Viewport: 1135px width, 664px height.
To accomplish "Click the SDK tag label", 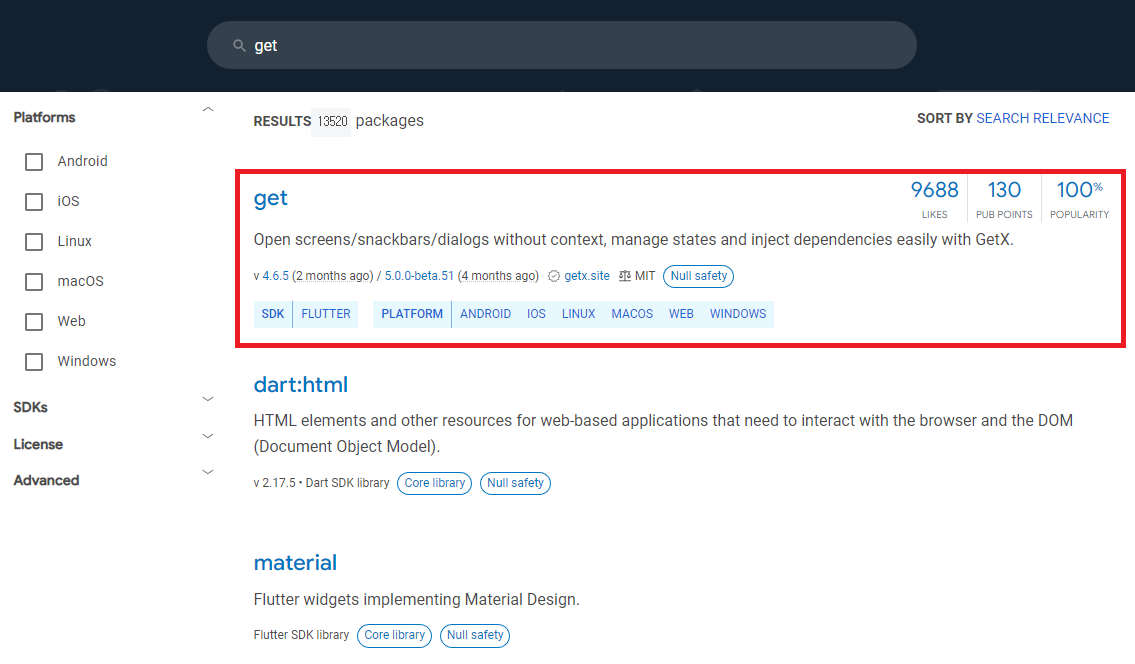I will (273, 314).
